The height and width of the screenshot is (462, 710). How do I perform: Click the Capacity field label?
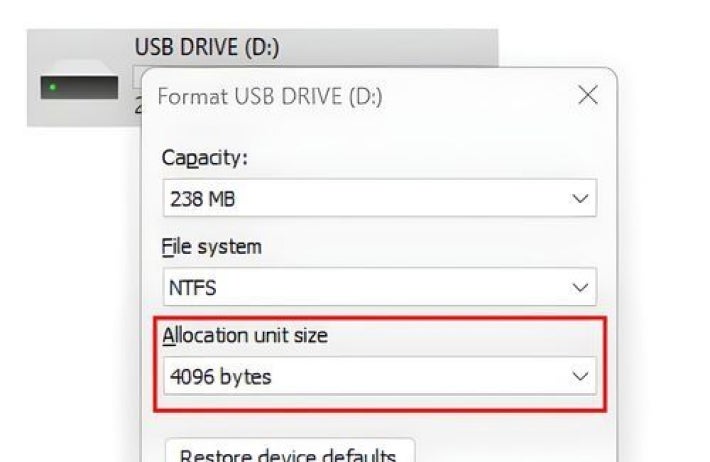[204, 158]
